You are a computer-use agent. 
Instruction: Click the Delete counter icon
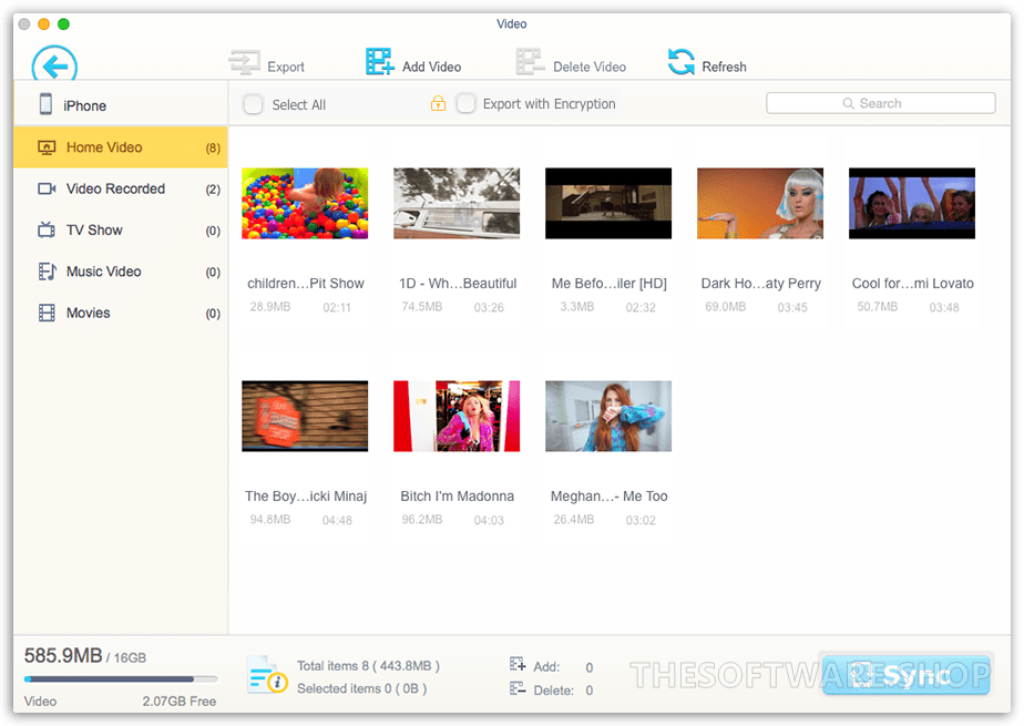pyautogui.click(x=517, y=689)
